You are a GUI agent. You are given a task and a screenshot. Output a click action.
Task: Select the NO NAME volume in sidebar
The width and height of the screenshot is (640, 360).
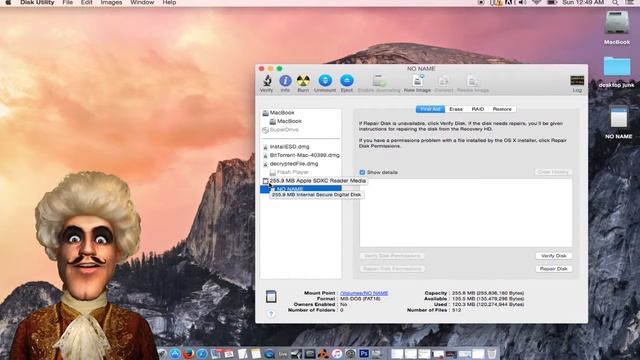click(x=300, y=189)
